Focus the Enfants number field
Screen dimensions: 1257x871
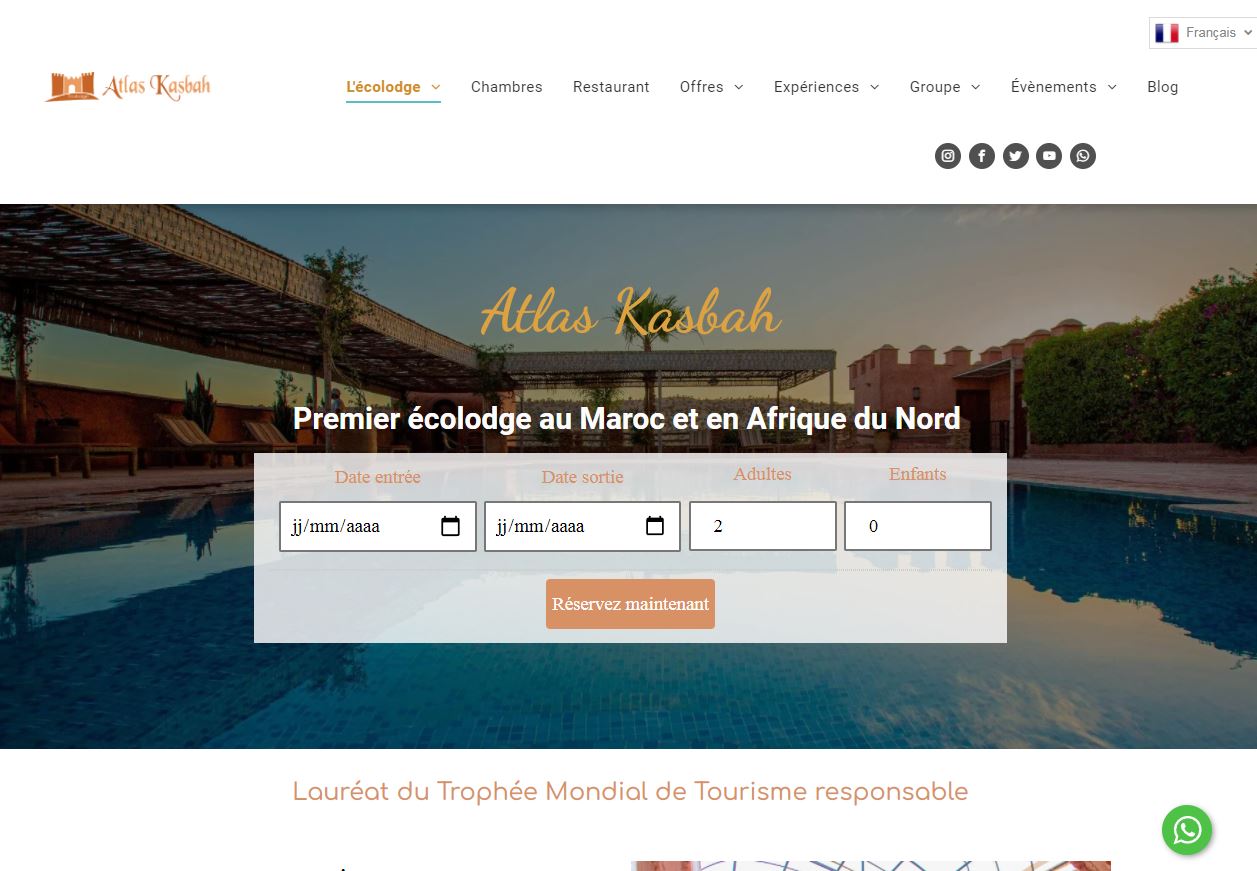click(x=918, y=526)
